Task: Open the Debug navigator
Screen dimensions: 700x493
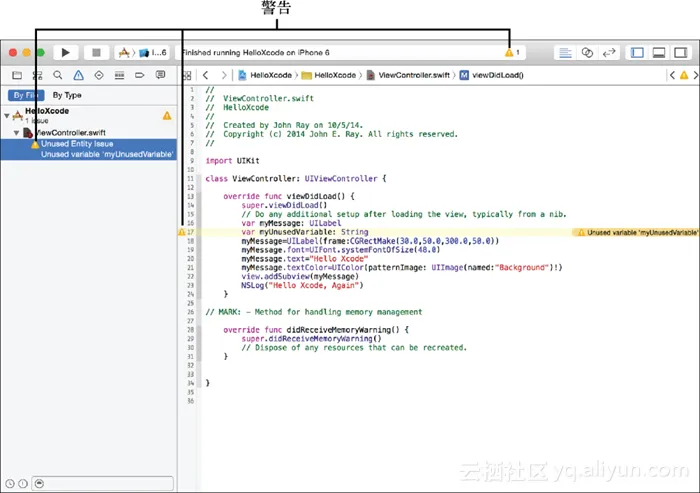Action: pos(119,75)
